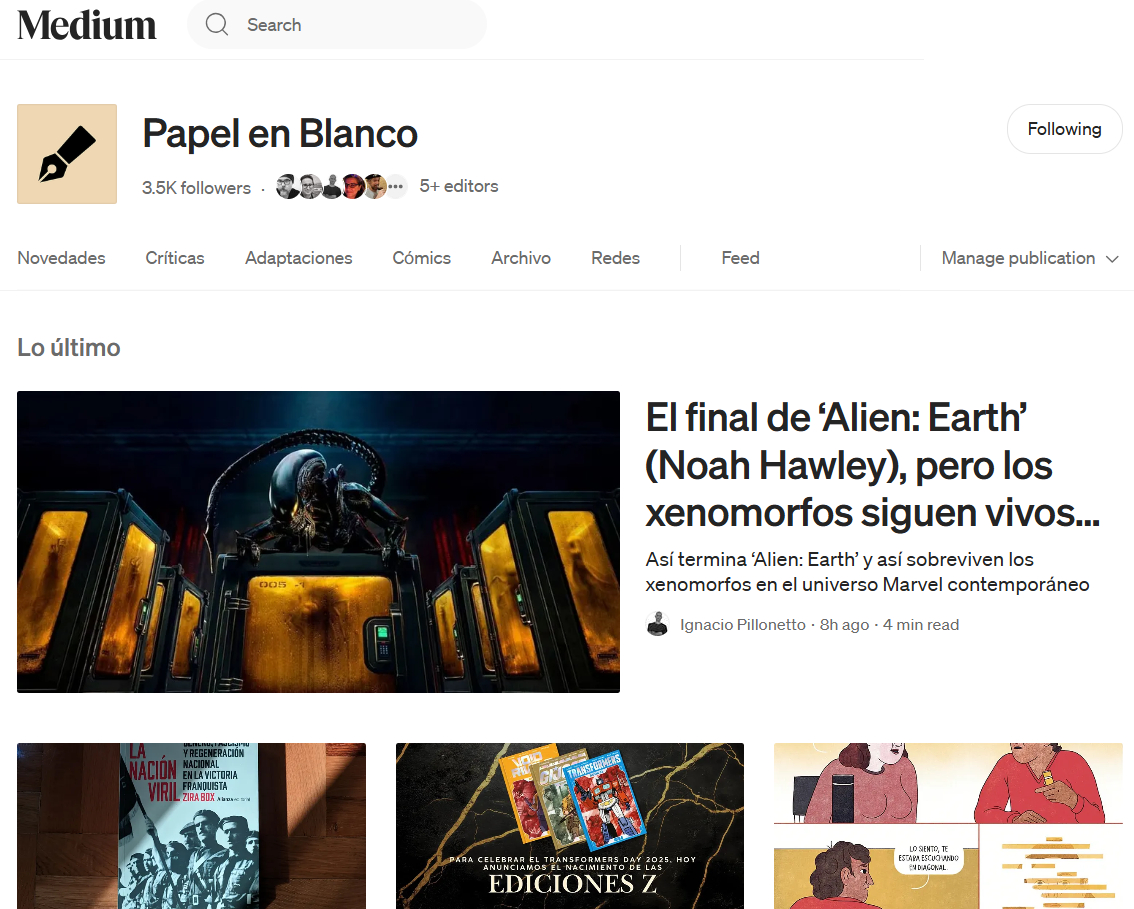Click the red-toned editor avatar

coord(352,187)
